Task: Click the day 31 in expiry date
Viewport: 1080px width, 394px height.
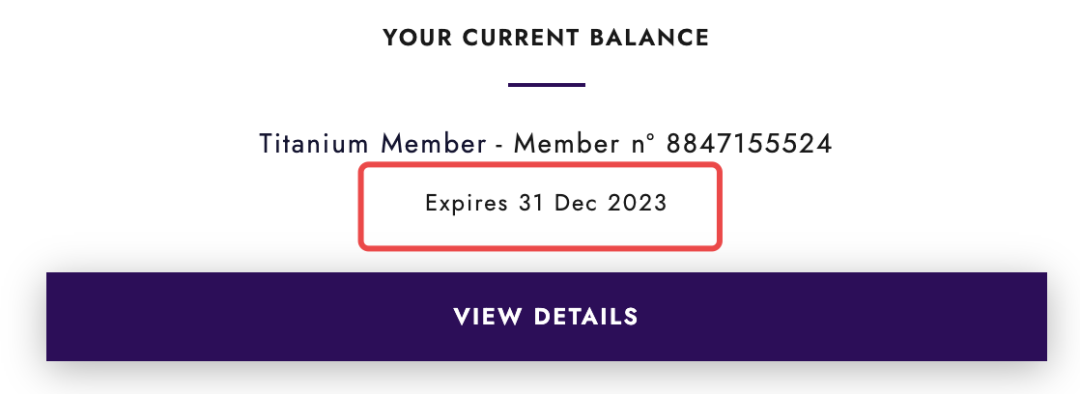Action: click(531, 203)
